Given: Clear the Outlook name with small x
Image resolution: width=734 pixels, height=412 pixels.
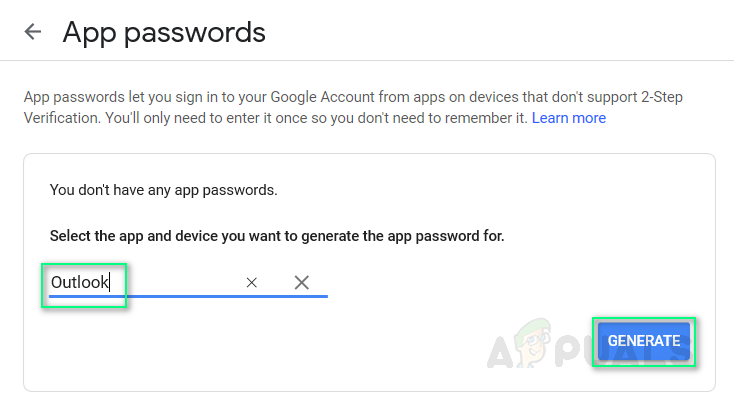Looking at the screenshot, I should 252,283.
